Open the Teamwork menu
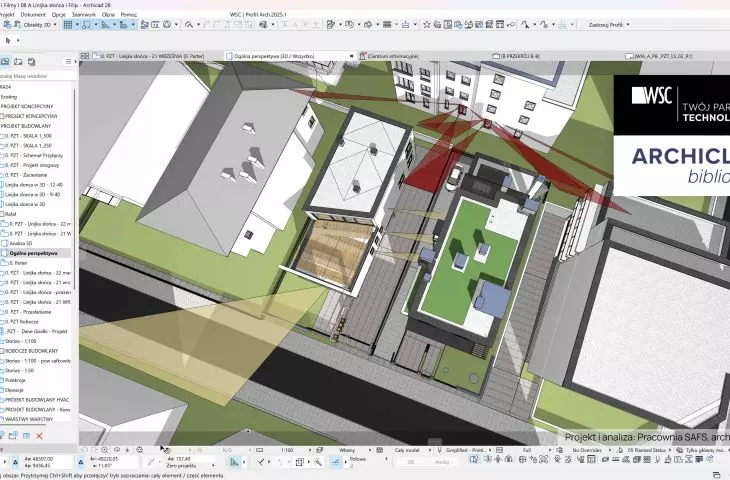 (84, 14)
